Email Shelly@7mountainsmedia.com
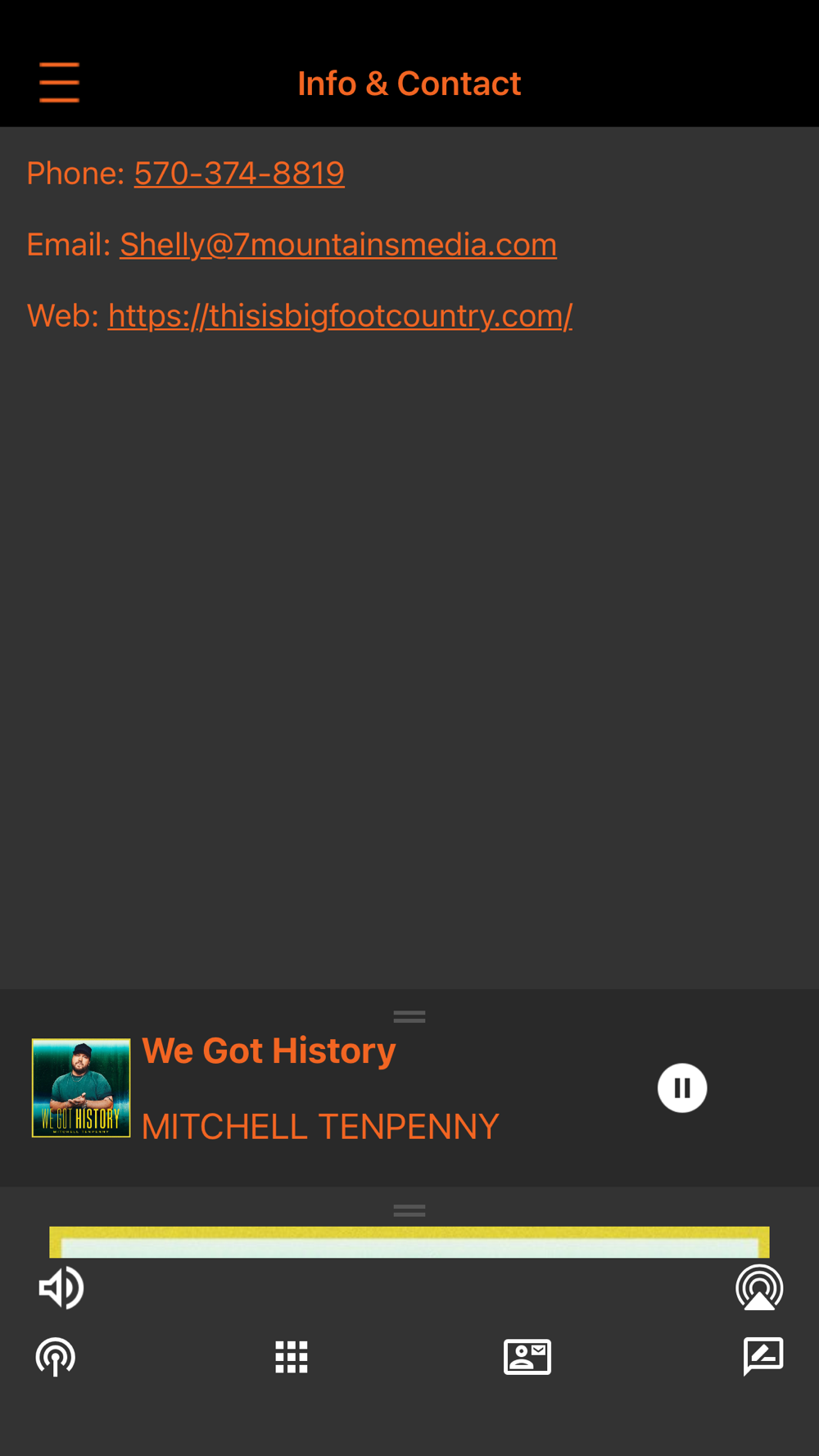Image resolution: width=819 pixels, height=1456 pixels. [x=338, y=245]
